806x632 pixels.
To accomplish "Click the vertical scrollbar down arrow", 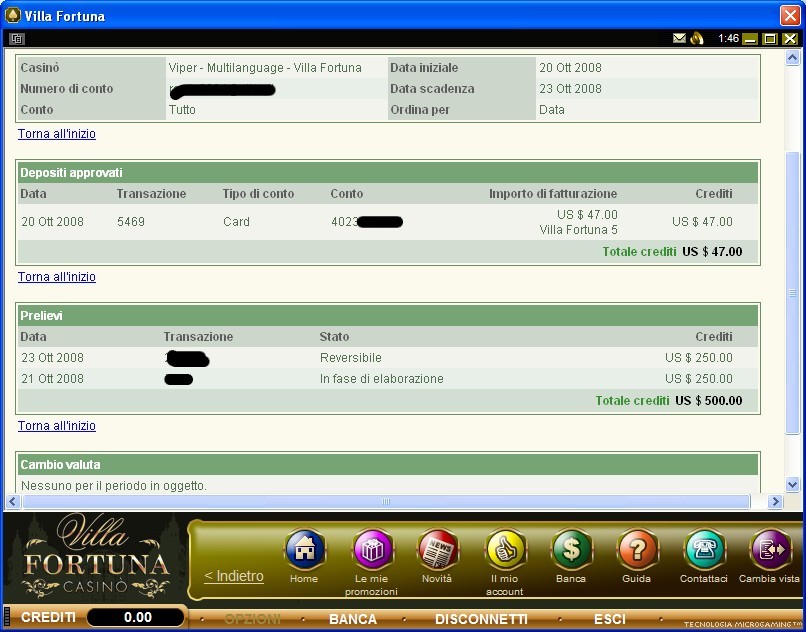I will 792,484.
